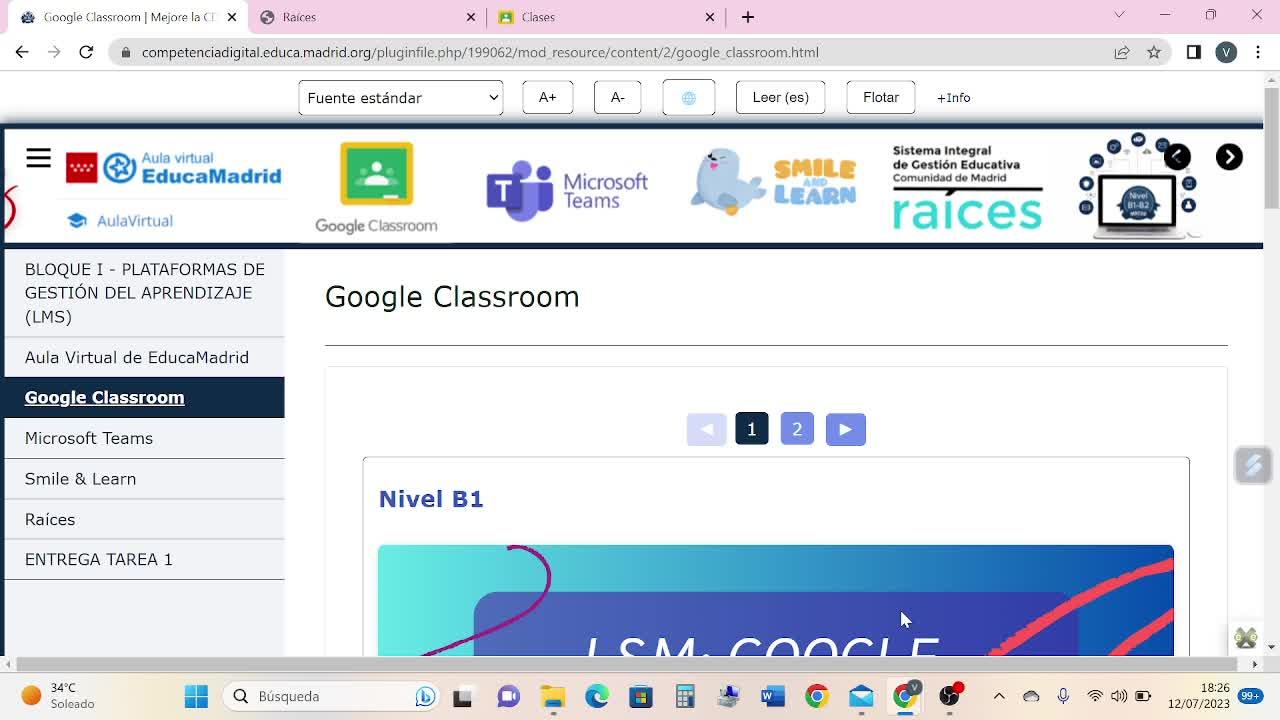The height and width of the screenshot is (720, 1280).
Task: Open the Chrome three-dot menu
Action: (1258, 52)
